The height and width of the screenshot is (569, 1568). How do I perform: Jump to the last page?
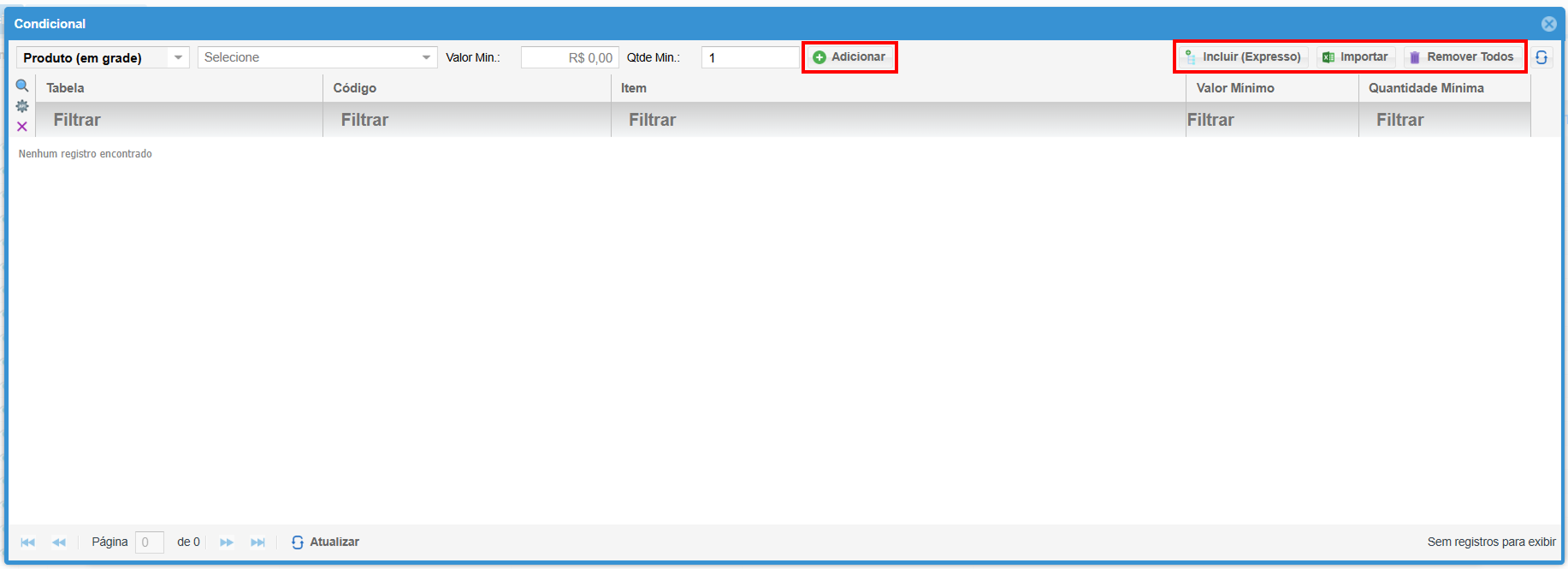pyautogui.click(x=257, y=542)
